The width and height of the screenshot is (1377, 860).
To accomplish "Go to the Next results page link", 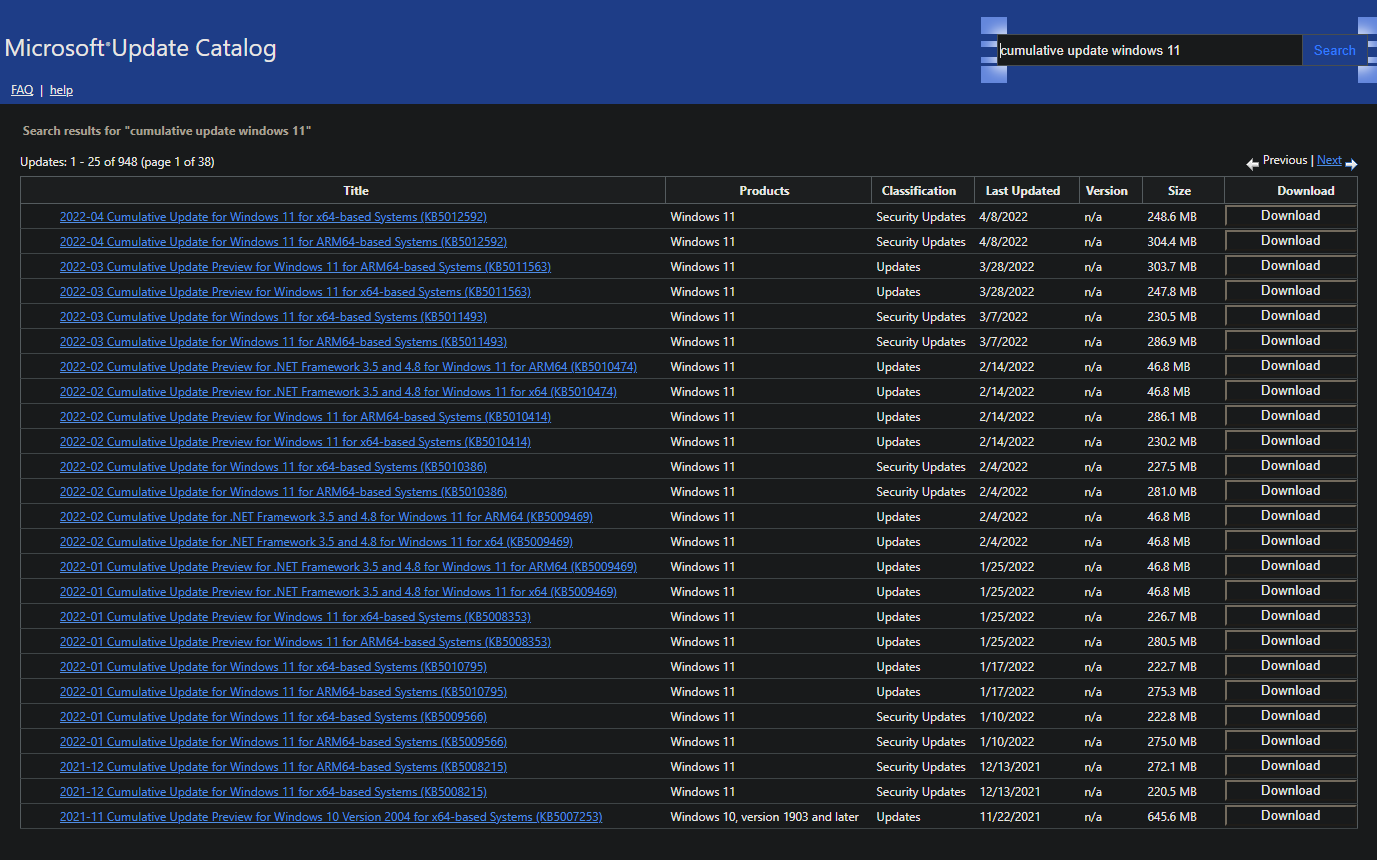I will [x=1329, y=160].
